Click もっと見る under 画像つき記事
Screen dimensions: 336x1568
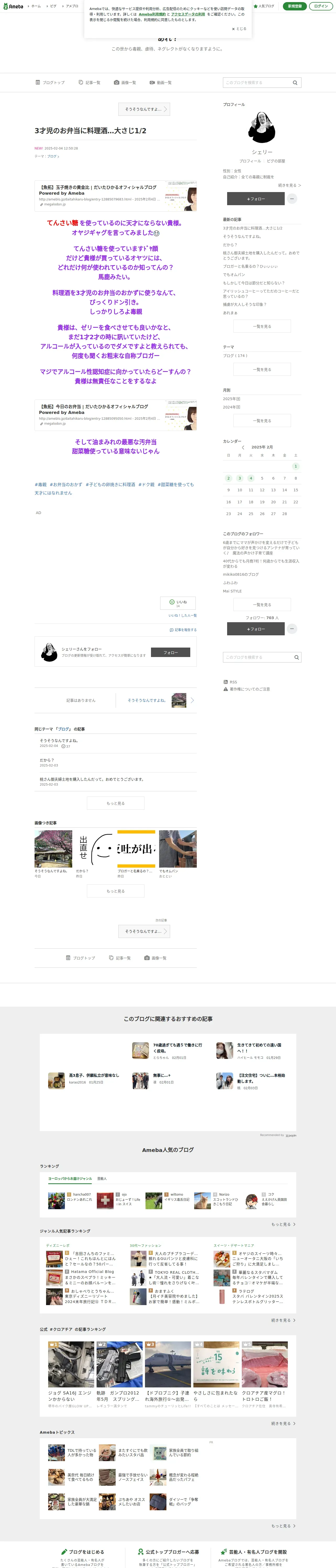coord(115,891)
